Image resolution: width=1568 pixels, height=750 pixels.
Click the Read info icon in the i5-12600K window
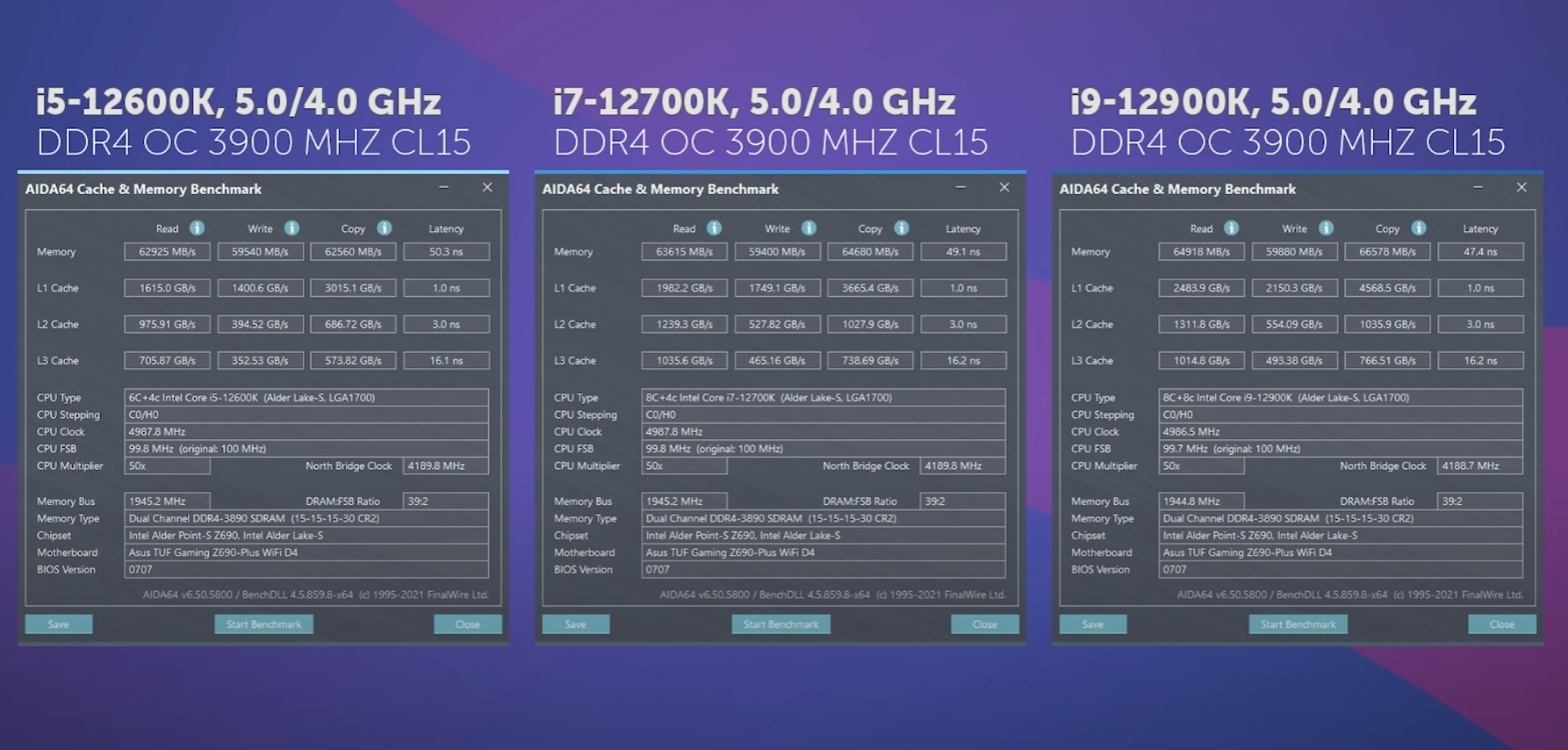pos(197,228)
